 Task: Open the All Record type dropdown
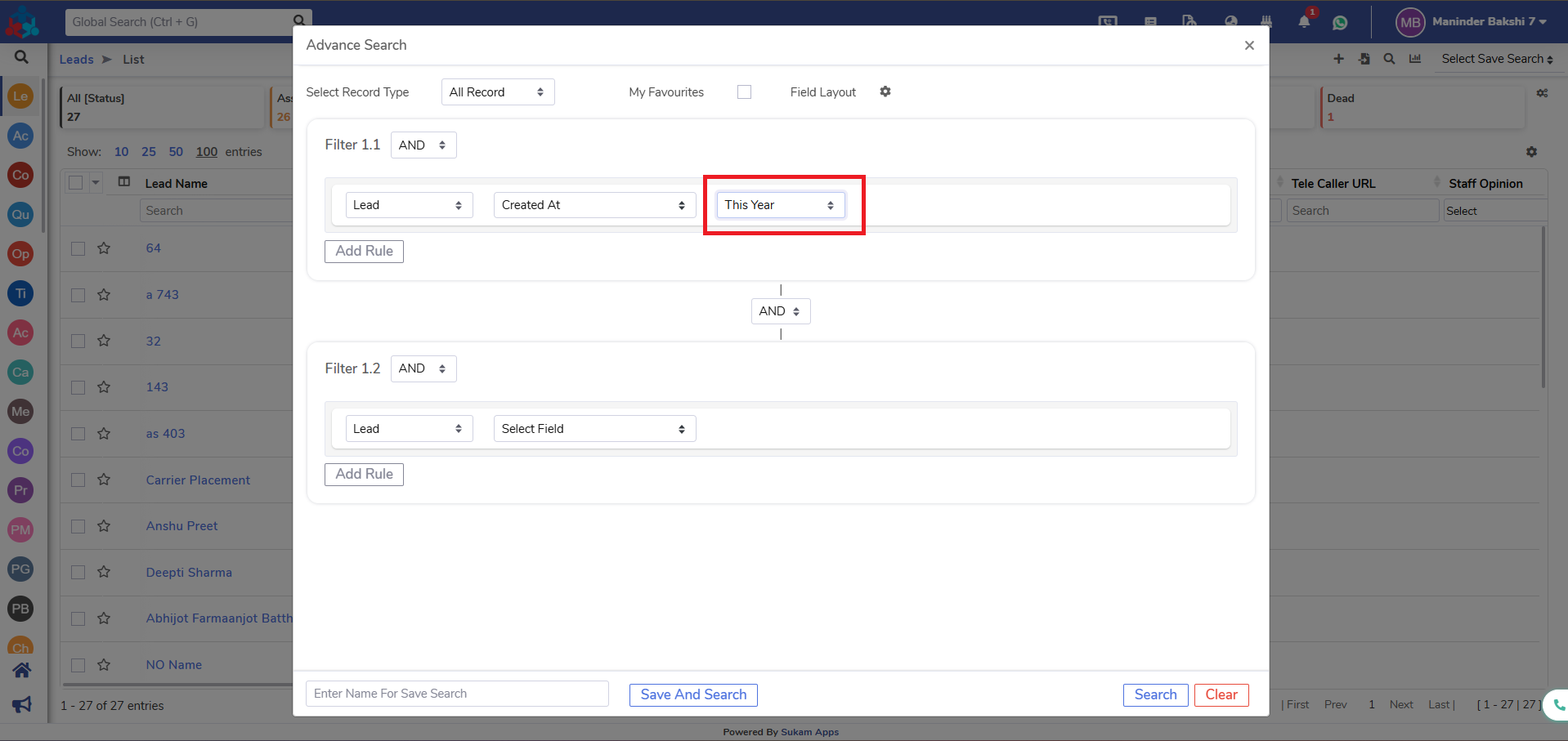click(498, 92)
